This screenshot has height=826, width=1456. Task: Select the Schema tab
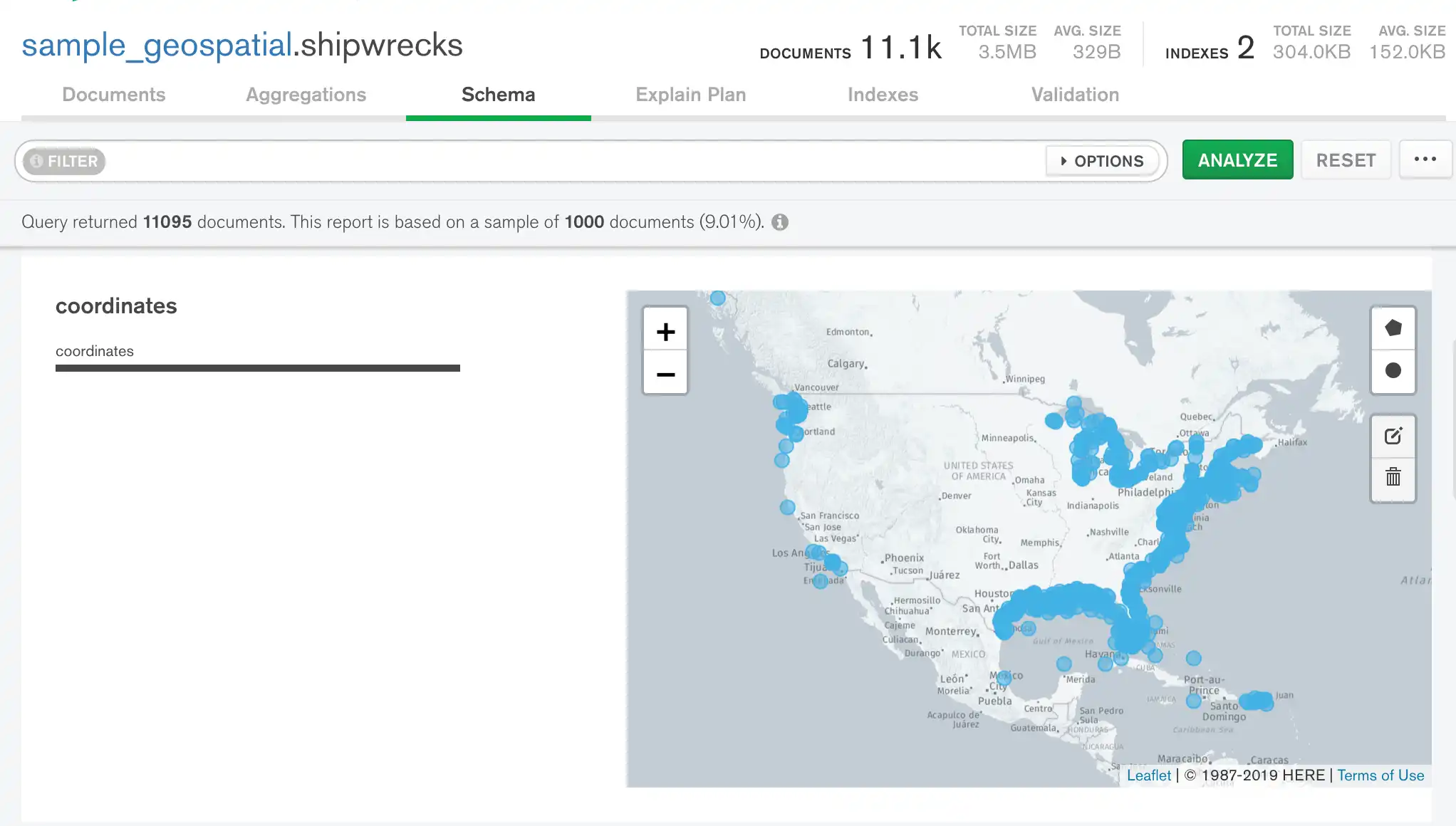(498, 94)
